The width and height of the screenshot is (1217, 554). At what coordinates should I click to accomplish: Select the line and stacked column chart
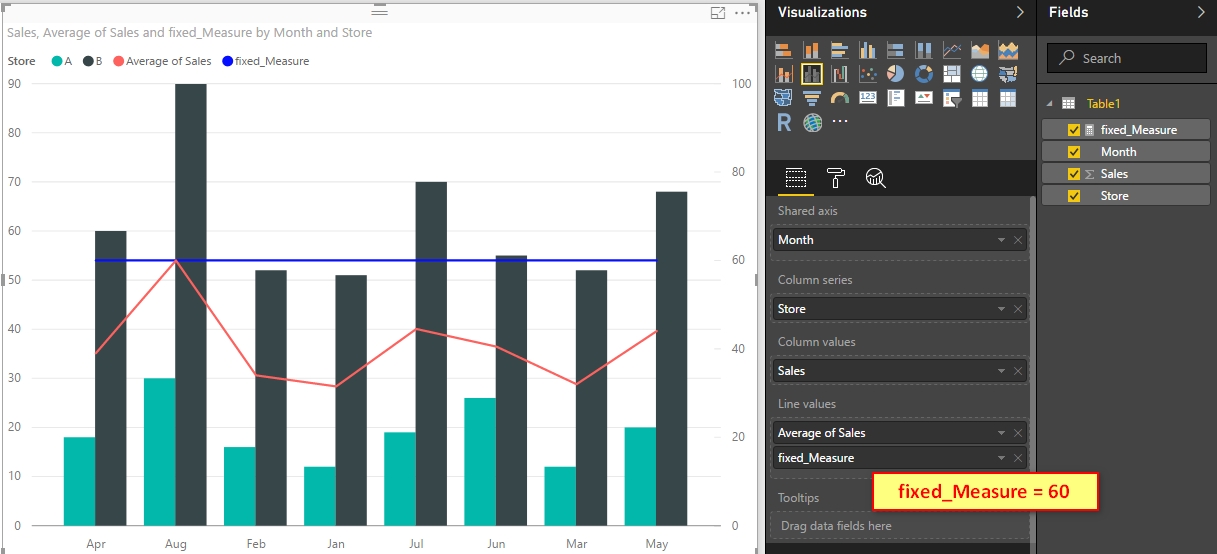point(783,74)
